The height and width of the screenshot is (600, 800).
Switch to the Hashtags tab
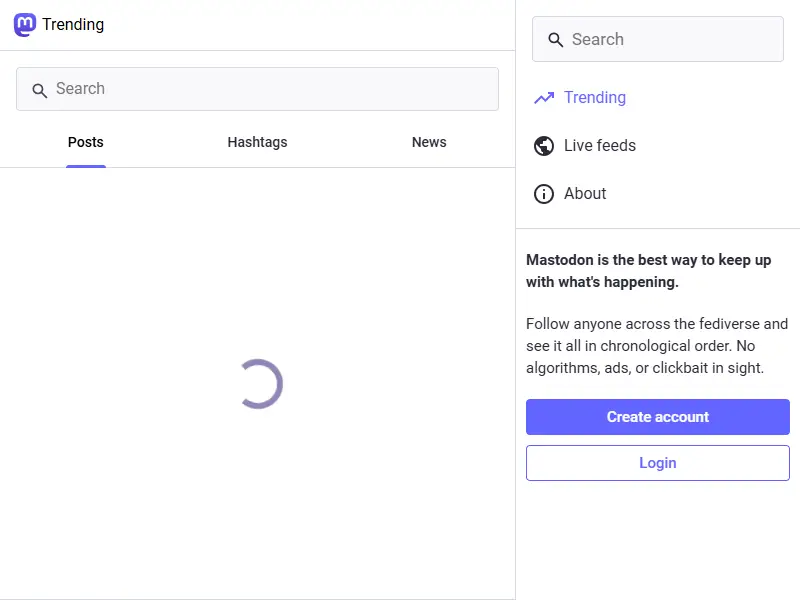click(x=257, y=142)
